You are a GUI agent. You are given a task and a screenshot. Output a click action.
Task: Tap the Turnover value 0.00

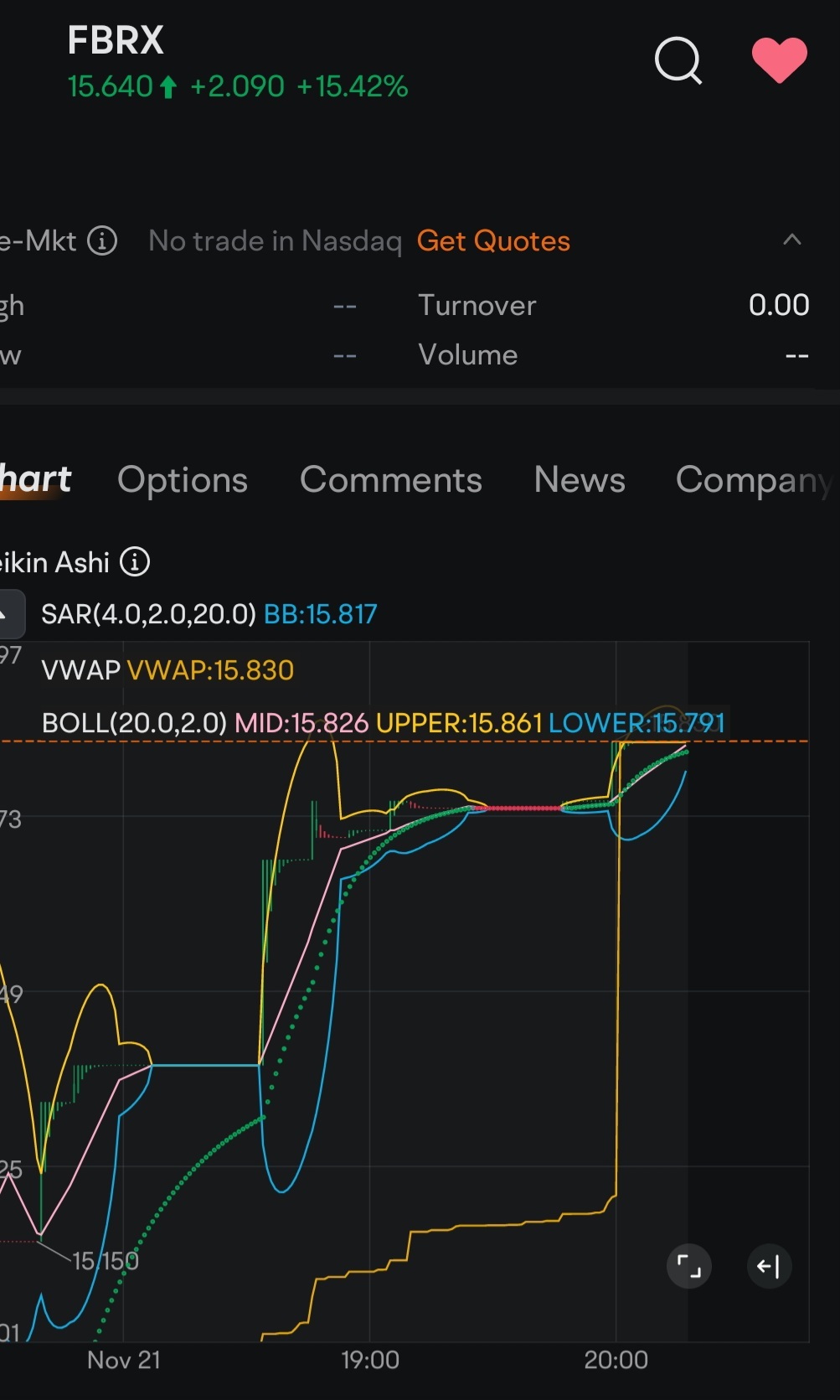click(779, 305)
